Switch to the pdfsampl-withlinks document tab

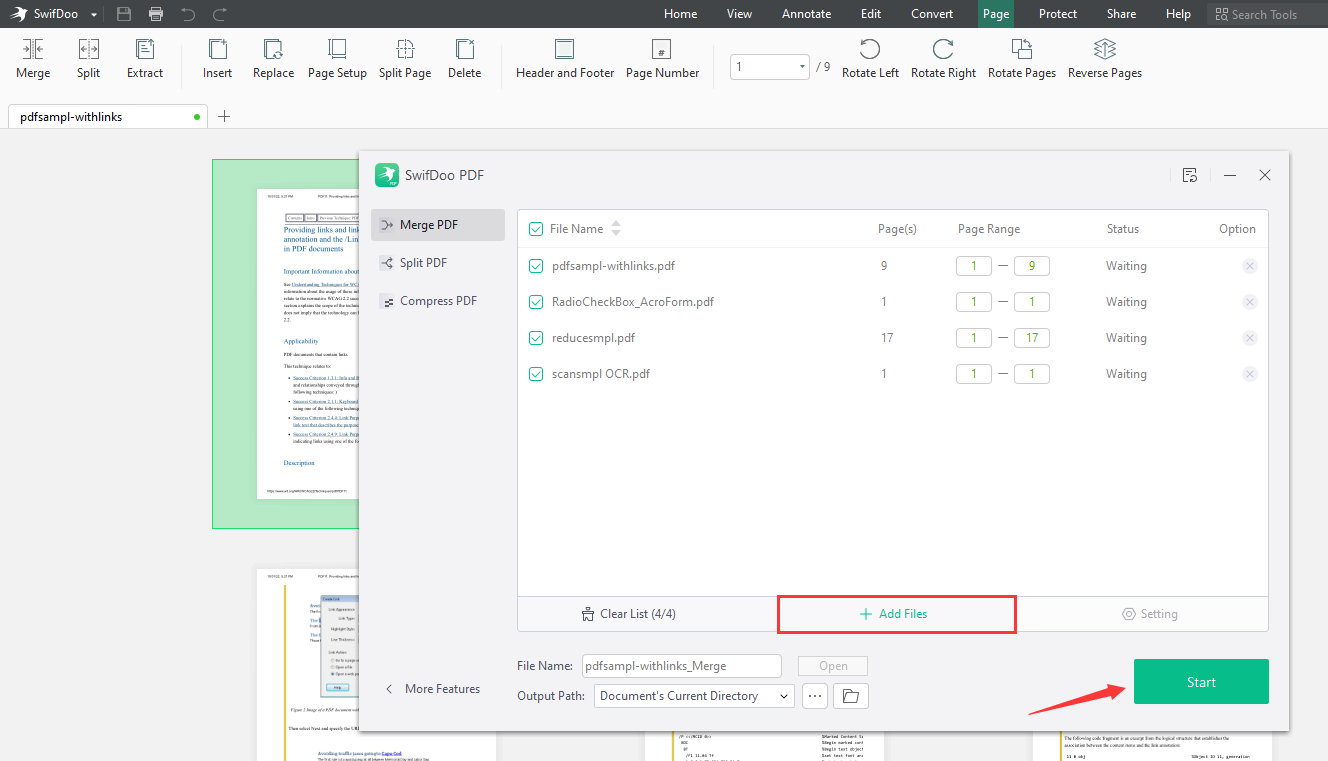[108, 117]
